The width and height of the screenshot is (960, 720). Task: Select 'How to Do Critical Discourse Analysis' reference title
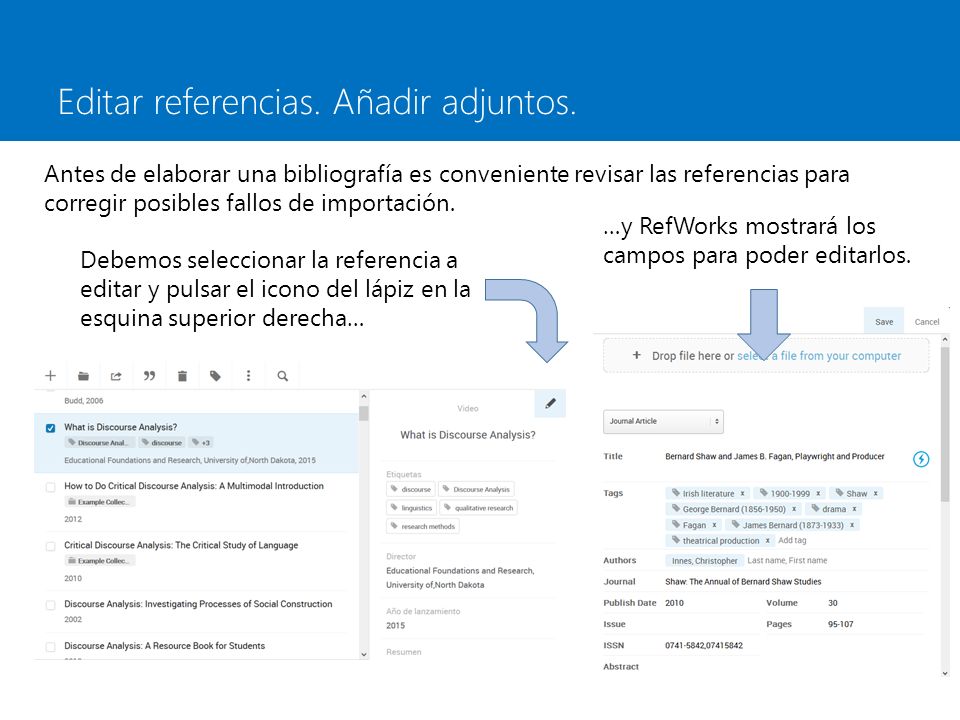(193, 486)
